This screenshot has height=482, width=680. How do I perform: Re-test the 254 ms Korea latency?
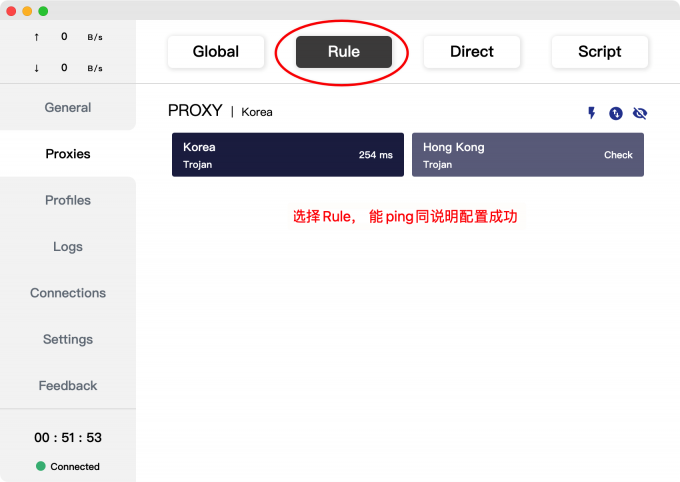tap(376, 155)
